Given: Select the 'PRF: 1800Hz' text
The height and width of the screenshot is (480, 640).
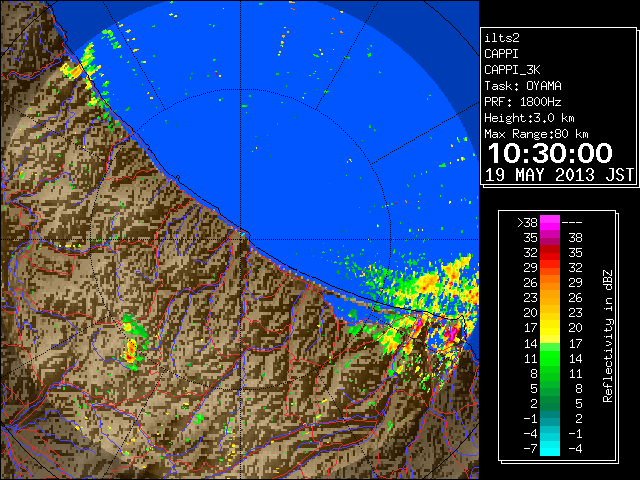Looking at the screenshot, I should point(522,102).
